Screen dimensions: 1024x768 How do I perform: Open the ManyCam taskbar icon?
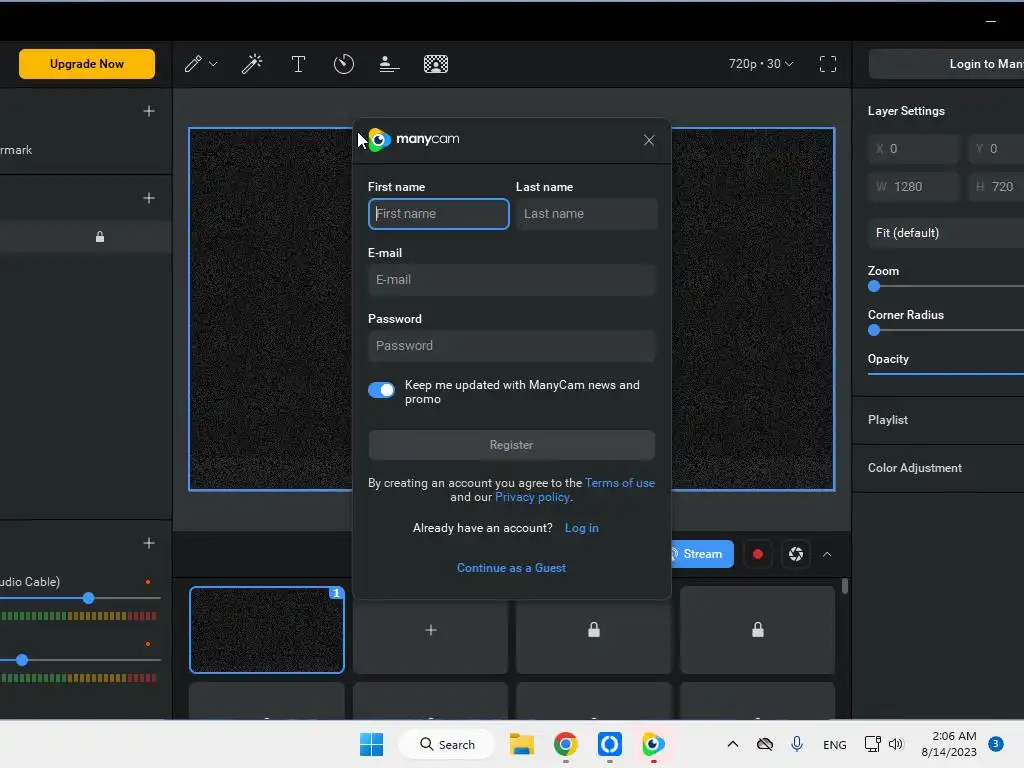653,744
